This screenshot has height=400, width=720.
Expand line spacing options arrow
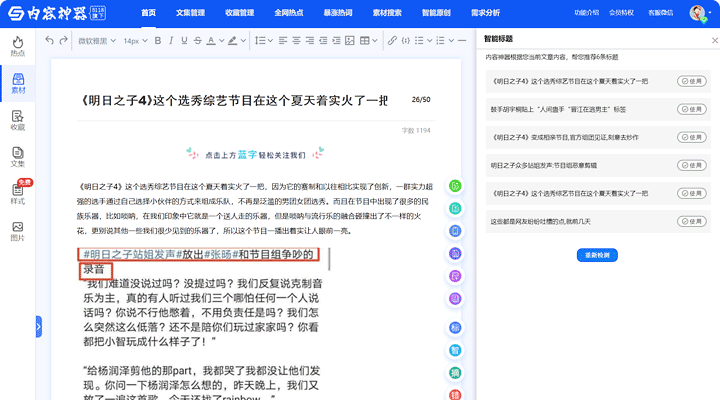tap(270, 40)
